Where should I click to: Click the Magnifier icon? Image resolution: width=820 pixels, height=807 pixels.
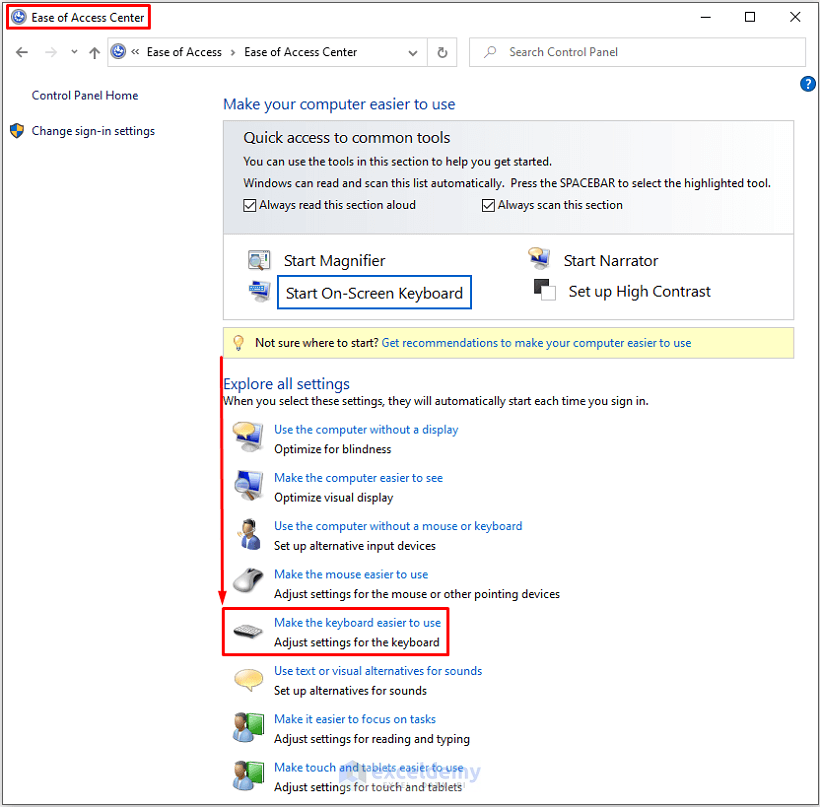coord(259,260)
